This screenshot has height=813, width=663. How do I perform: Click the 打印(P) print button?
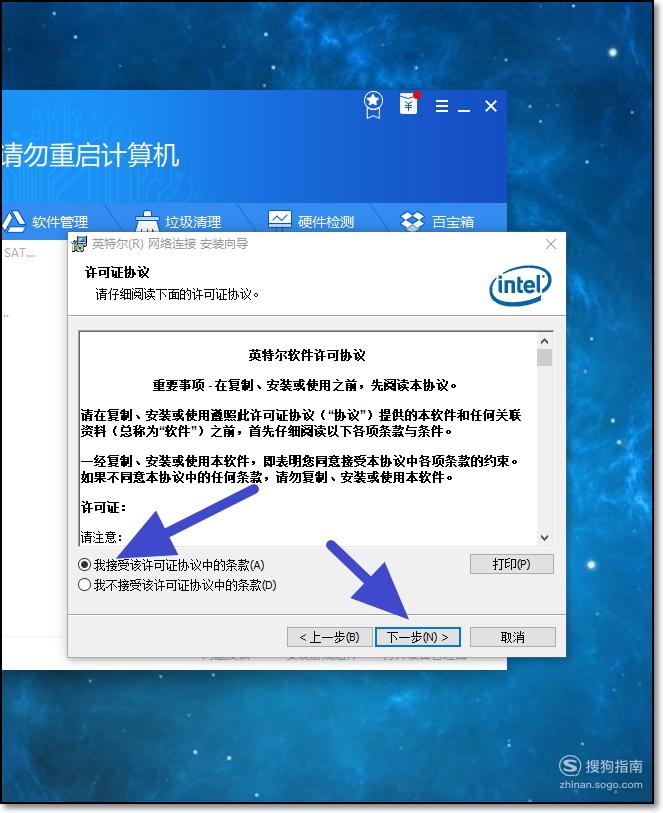point(512,564)
